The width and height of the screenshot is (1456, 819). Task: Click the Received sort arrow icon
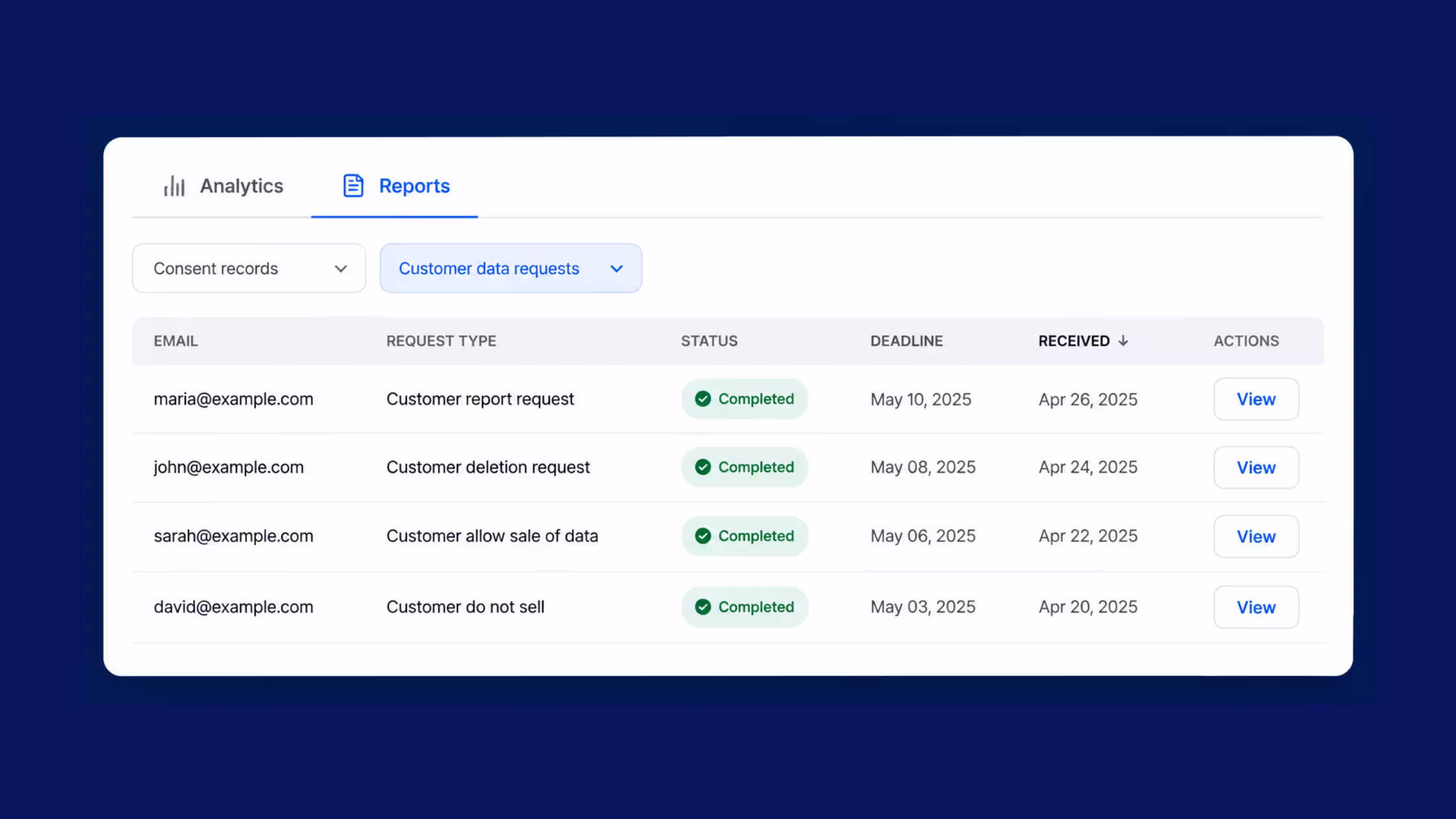tap(1123, 341)
